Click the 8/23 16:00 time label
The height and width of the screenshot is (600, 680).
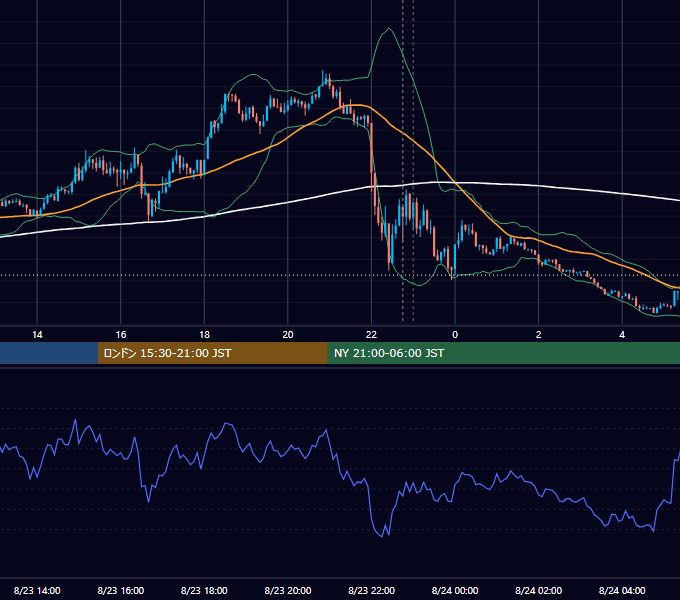click(121, 590)
